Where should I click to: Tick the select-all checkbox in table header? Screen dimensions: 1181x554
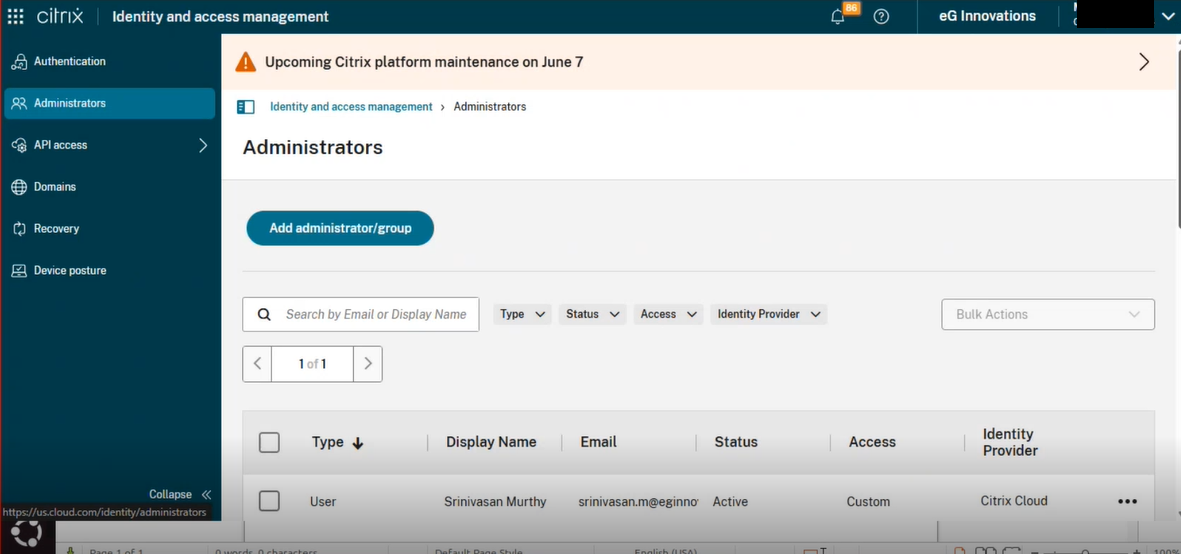tap(269, 442)
